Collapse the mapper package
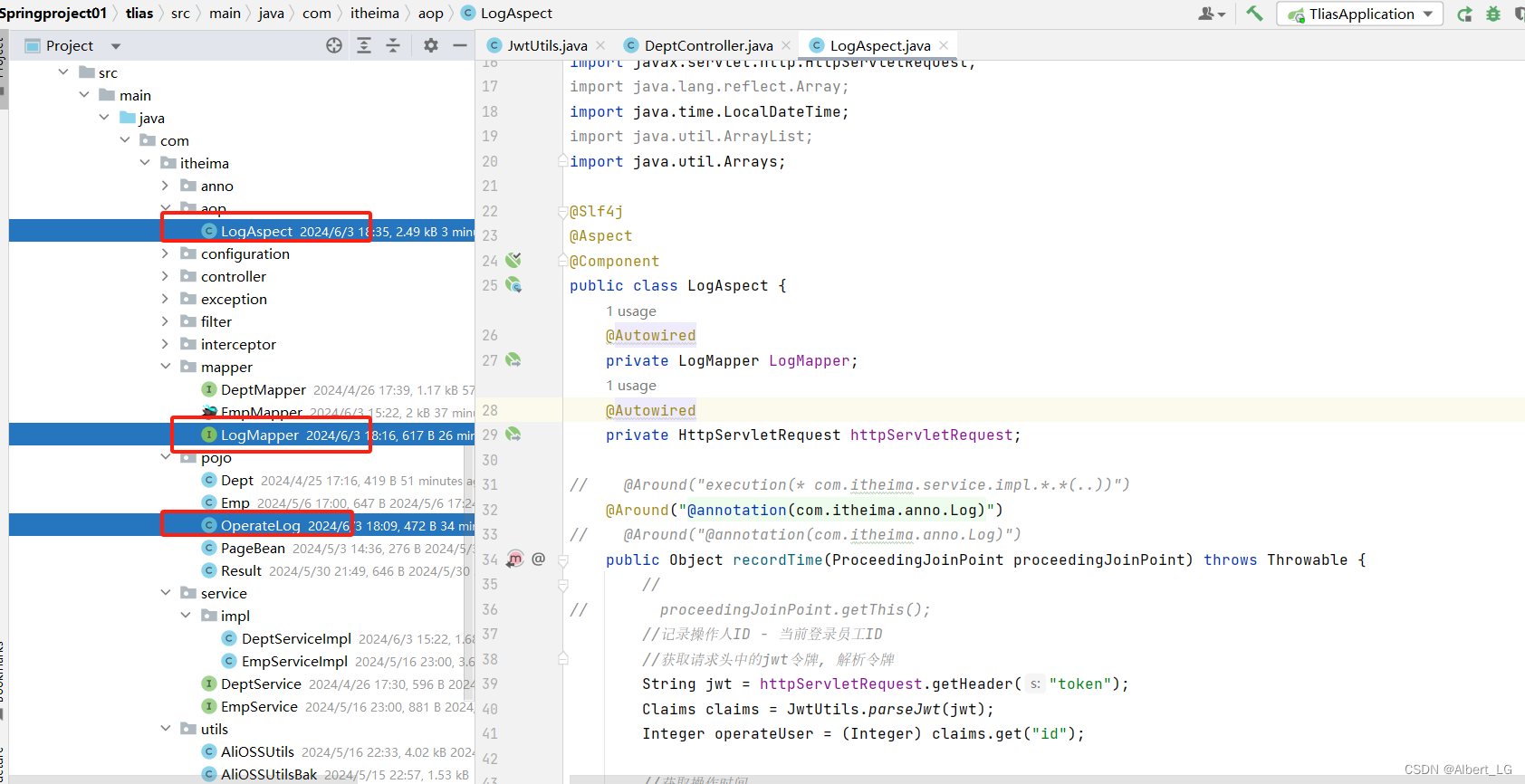Viewport: 1525px width, 784px height. tap(165, 367)
